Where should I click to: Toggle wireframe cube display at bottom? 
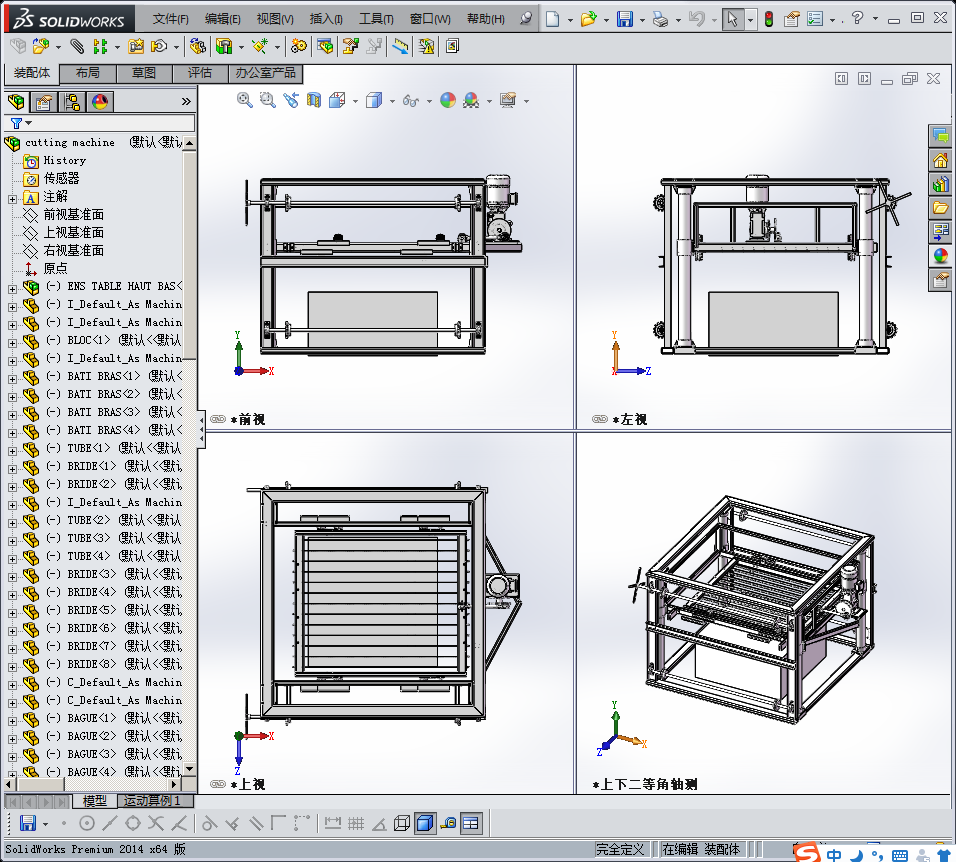(x=402, y=824)
